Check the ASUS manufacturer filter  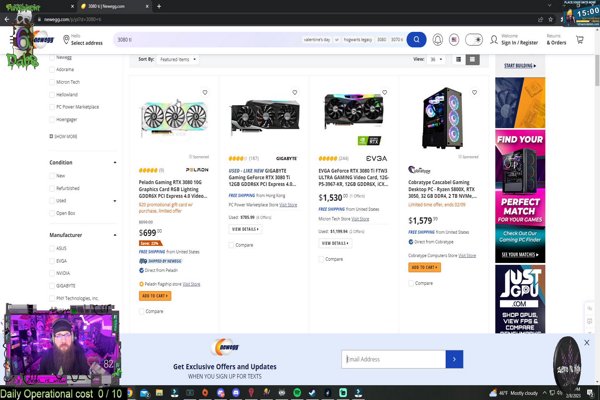point(52,248)
